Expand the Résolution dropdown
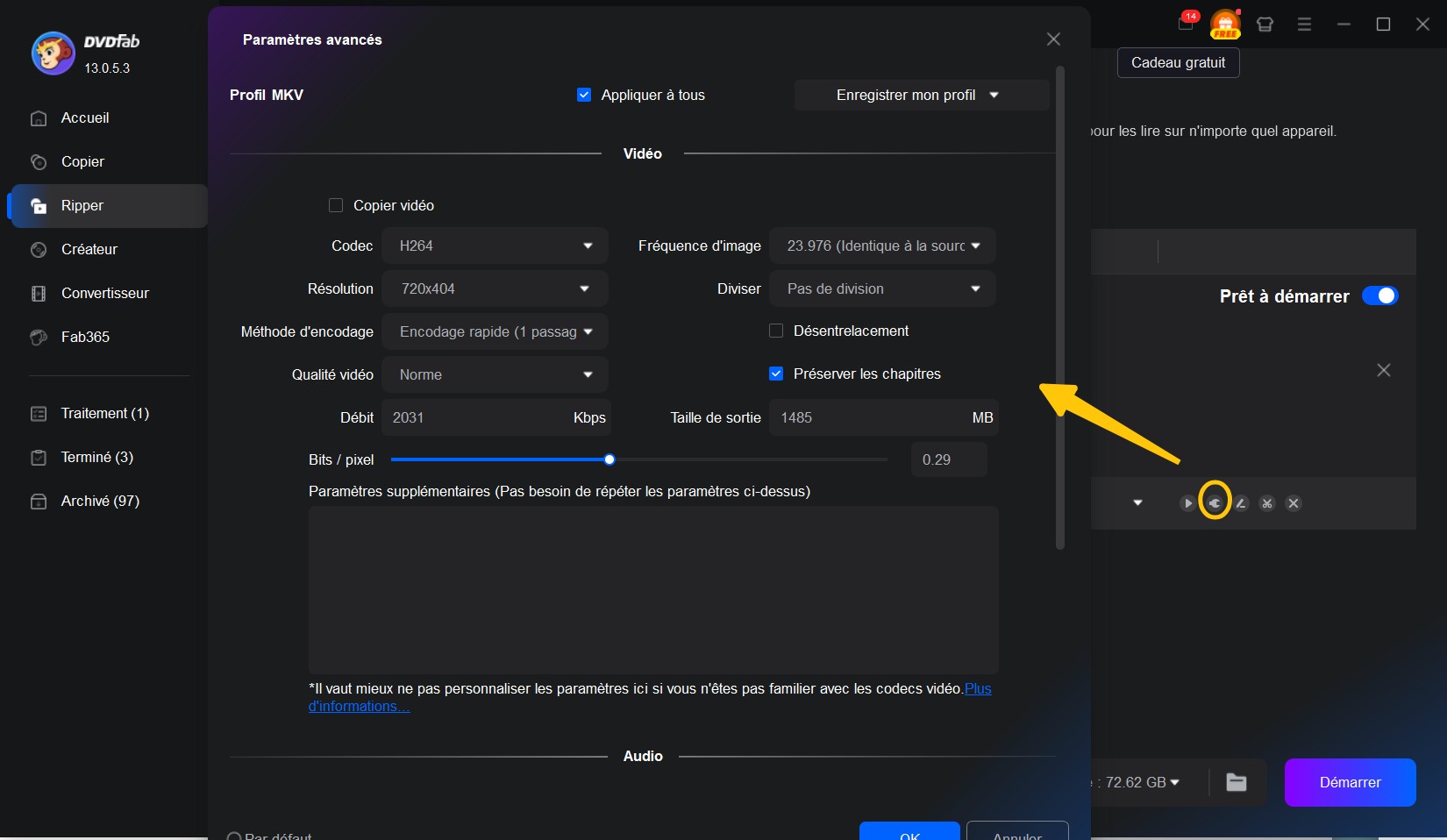 tap(495, 288)
